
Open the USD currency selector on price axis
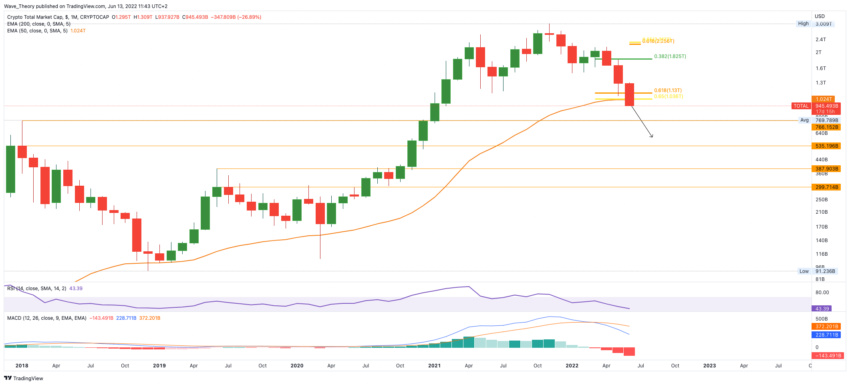(820, 15)
